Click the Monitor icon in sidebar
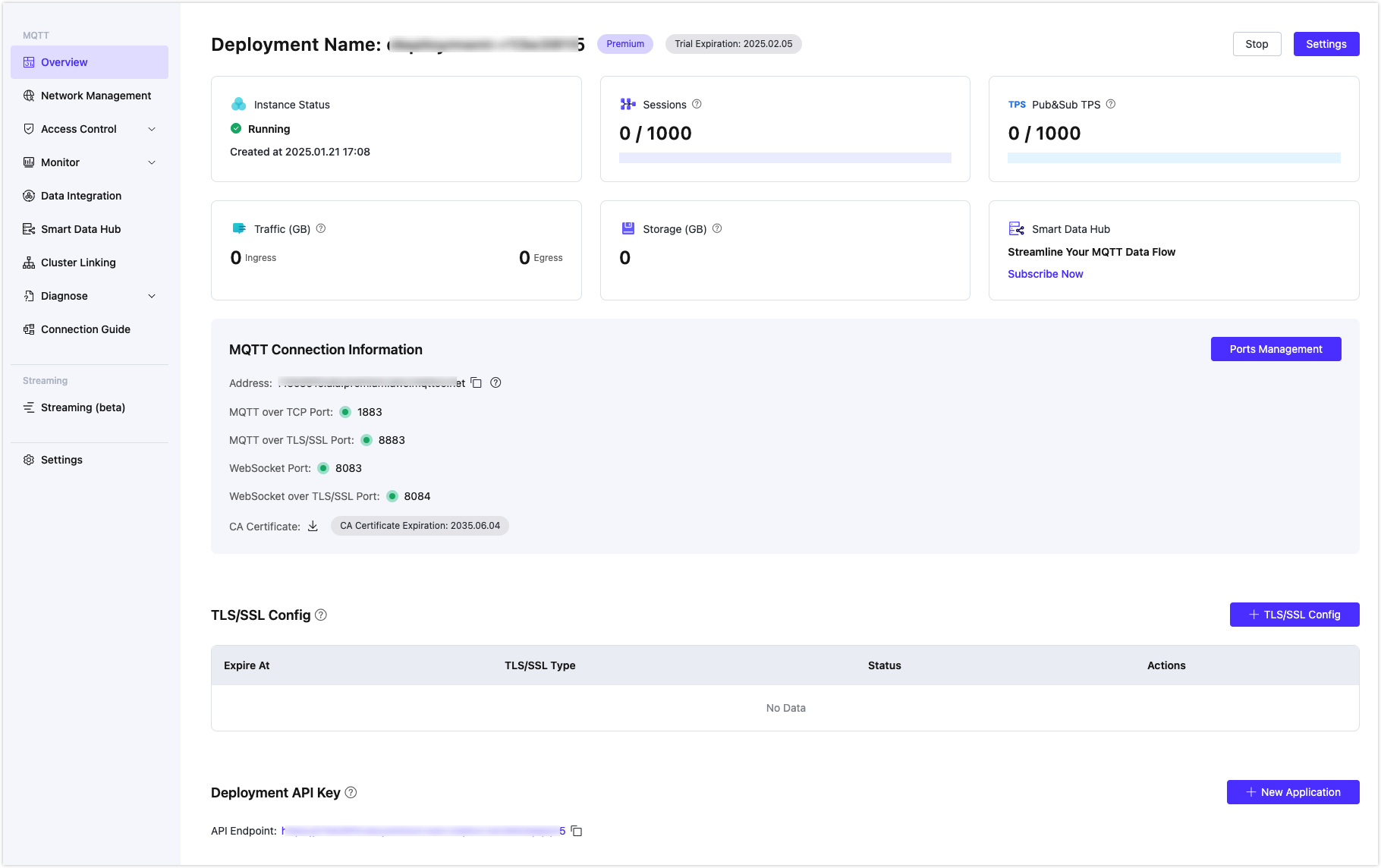Screen dimensions: 1381x868 coord(29,162)
